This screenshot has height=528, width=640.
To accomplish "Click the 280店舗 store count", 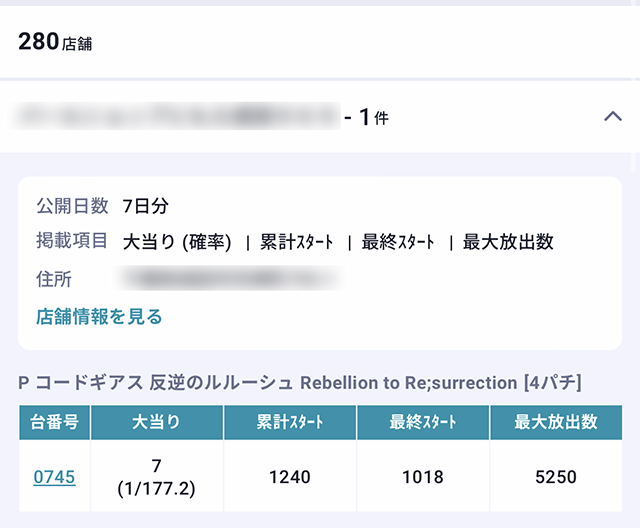I will 55,42.
